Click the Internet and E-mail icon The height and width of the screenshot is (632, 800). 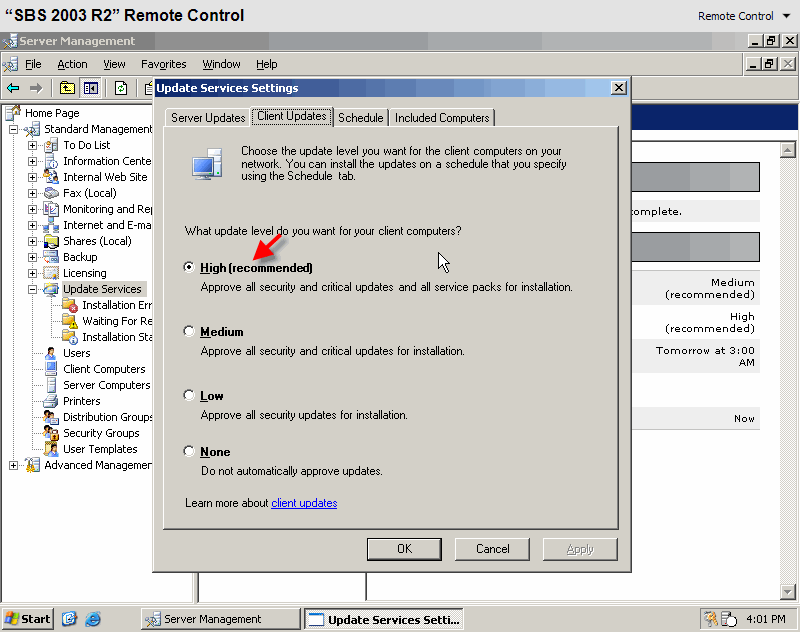coord(51,225)
